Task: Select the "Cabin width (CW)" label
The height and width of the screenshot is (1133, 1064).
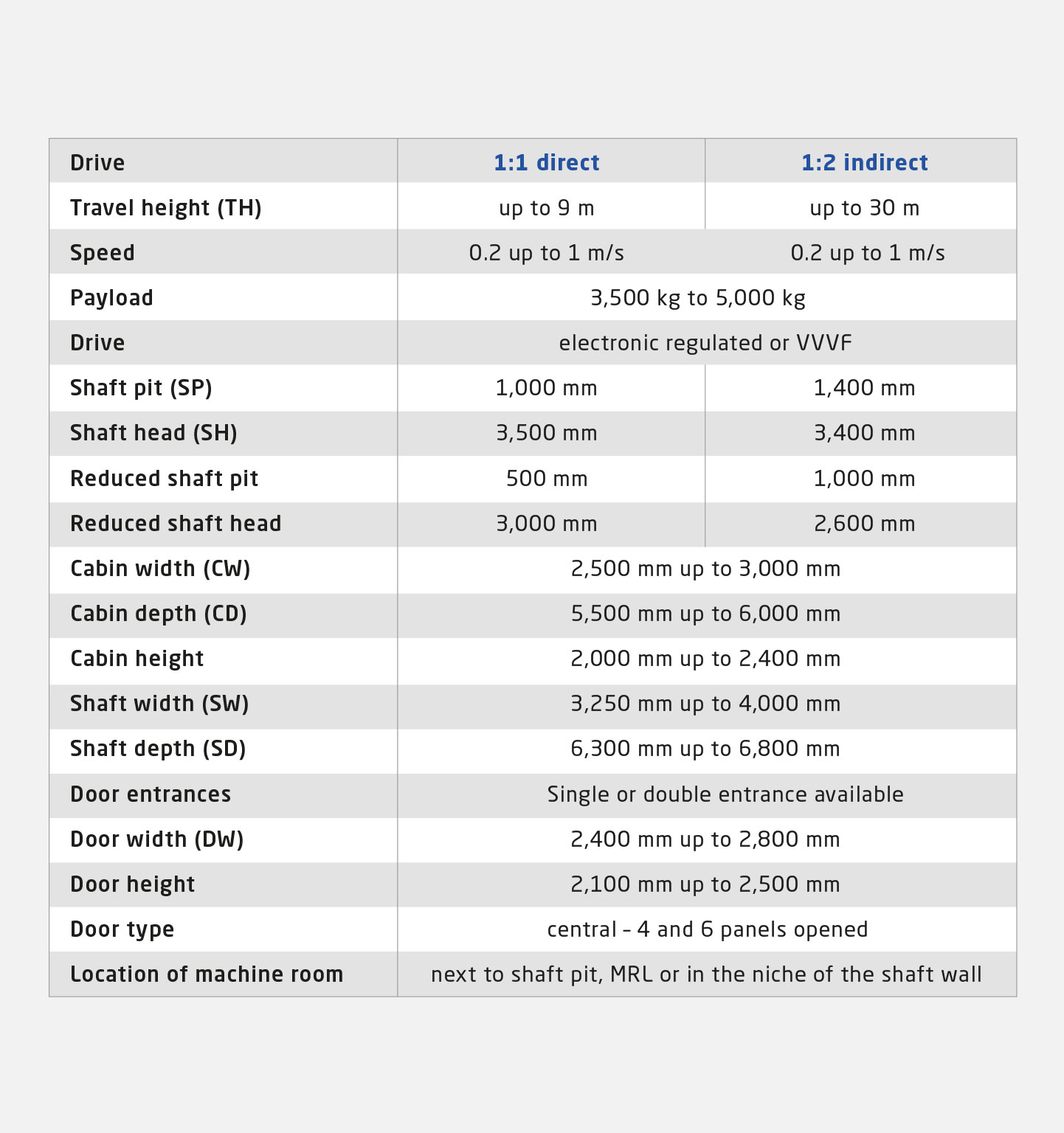Action: [160, 569]
